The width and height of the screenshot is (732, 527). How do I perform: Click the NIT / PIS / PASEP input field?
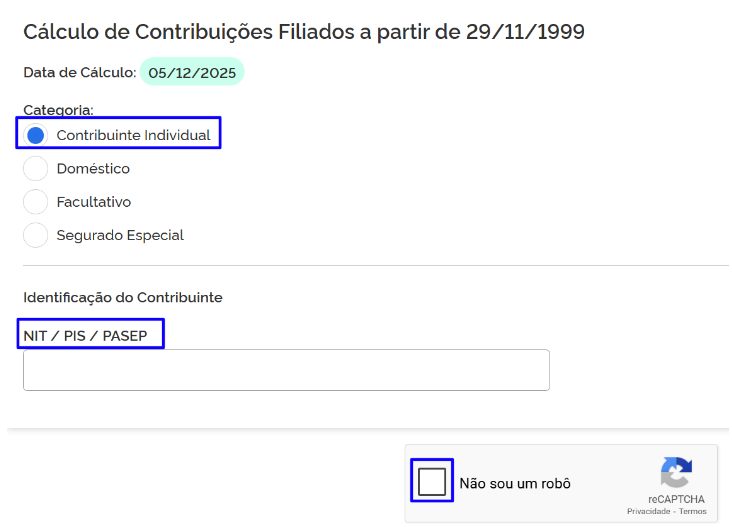pyautogui.click(x=286, y=370)
